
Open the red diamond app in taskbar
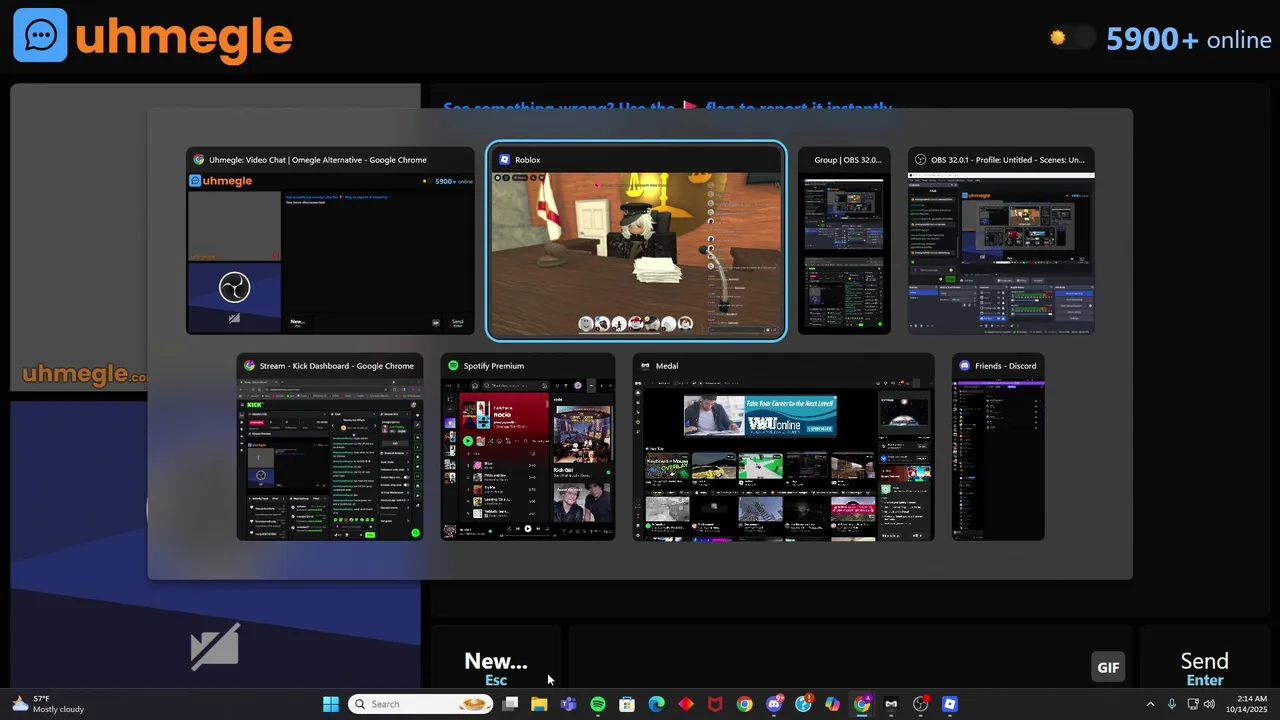[x=686, y=704]
